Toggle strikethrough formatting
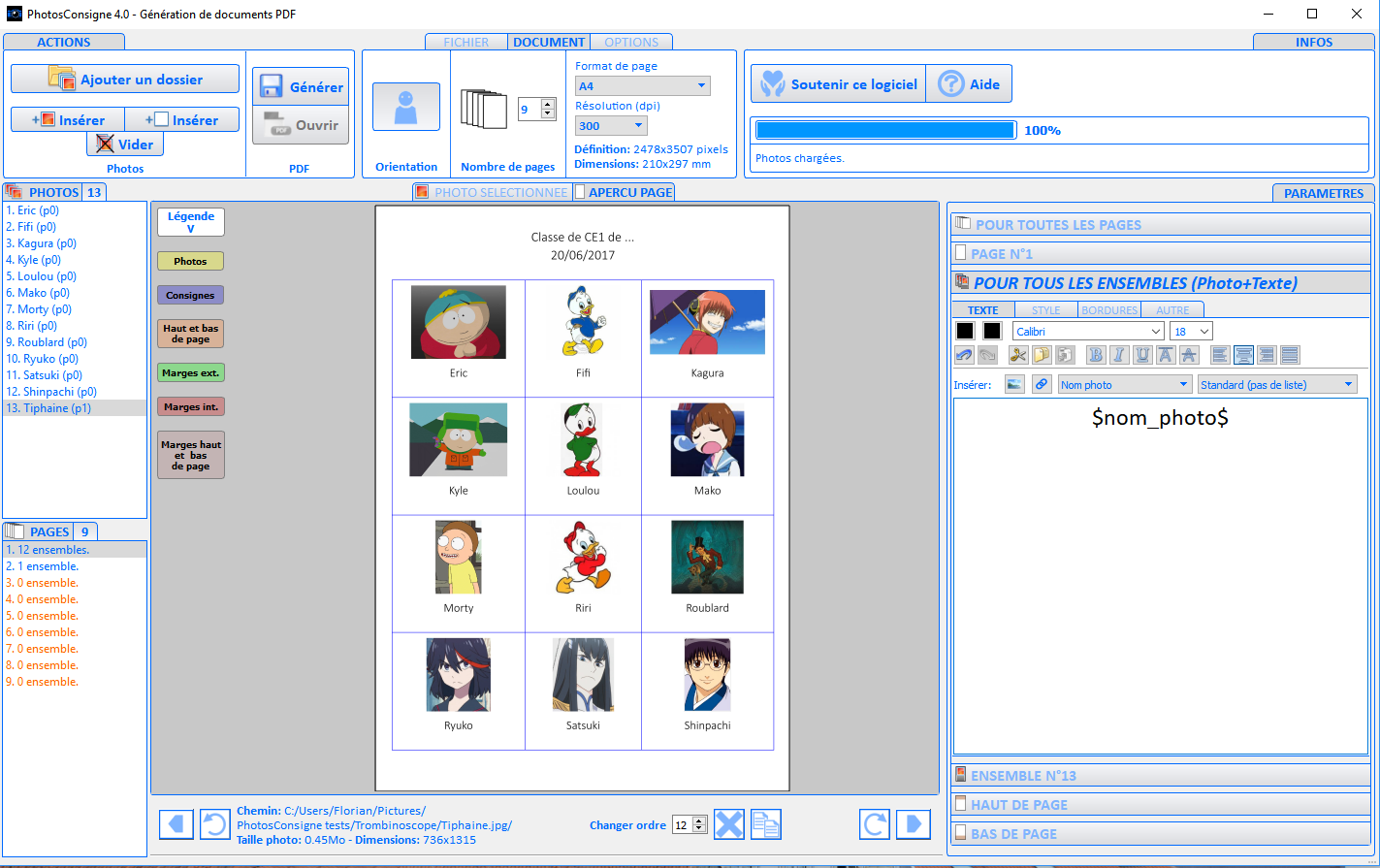Image resolution: width=1380 pixels, height=868 pixels. click(1189, 355)
